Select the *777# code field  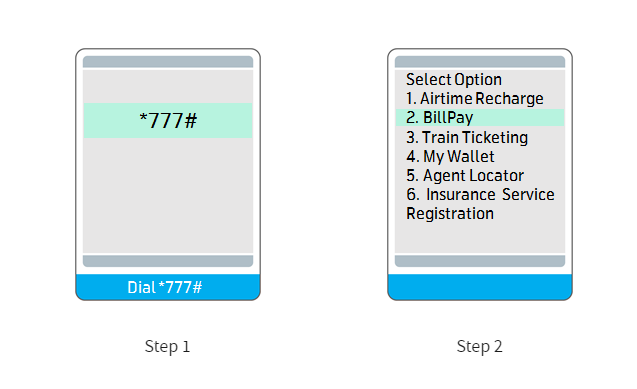point(168,121)
